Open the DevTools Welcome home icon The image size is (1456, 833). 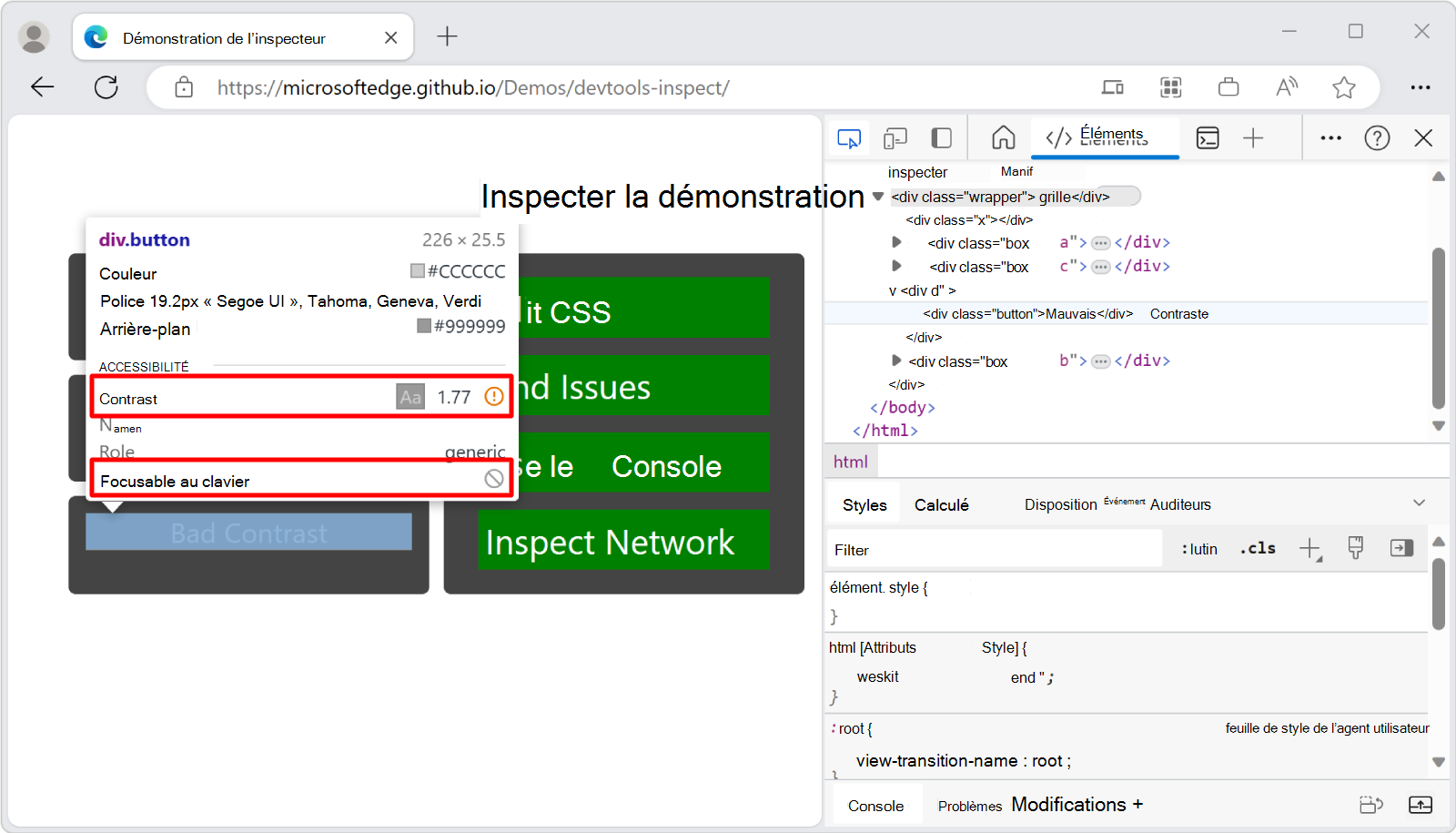(1003, 138)
